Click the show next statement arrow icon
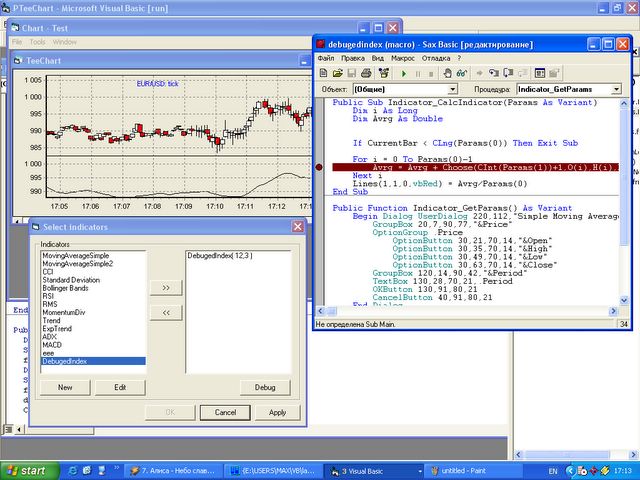This screenshot has width=640, height=480. [480, 73]
